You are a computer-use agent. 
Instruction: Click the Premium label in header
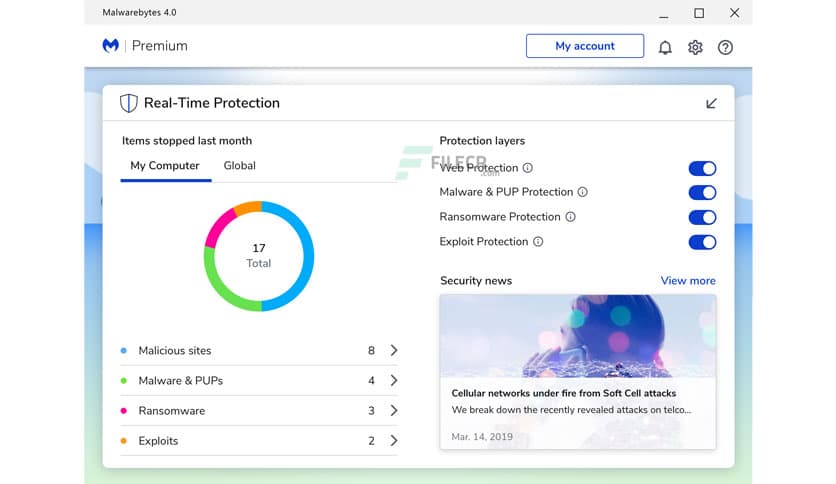pos(159,46)
